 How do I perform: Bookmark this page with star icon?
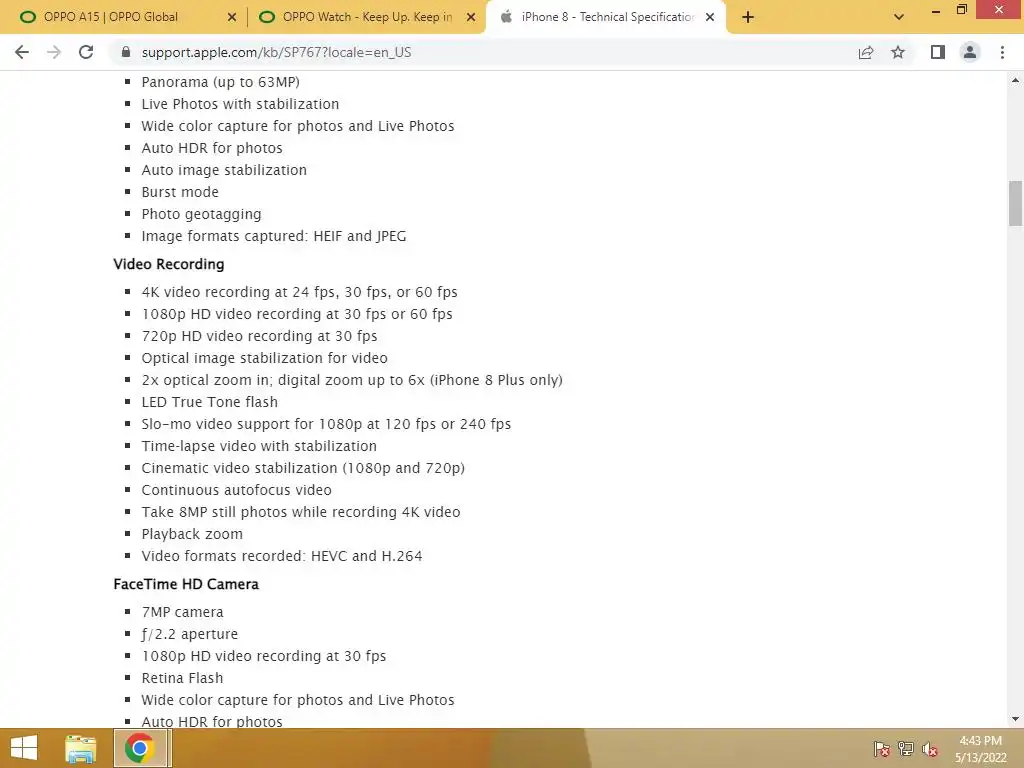(898, 52)
